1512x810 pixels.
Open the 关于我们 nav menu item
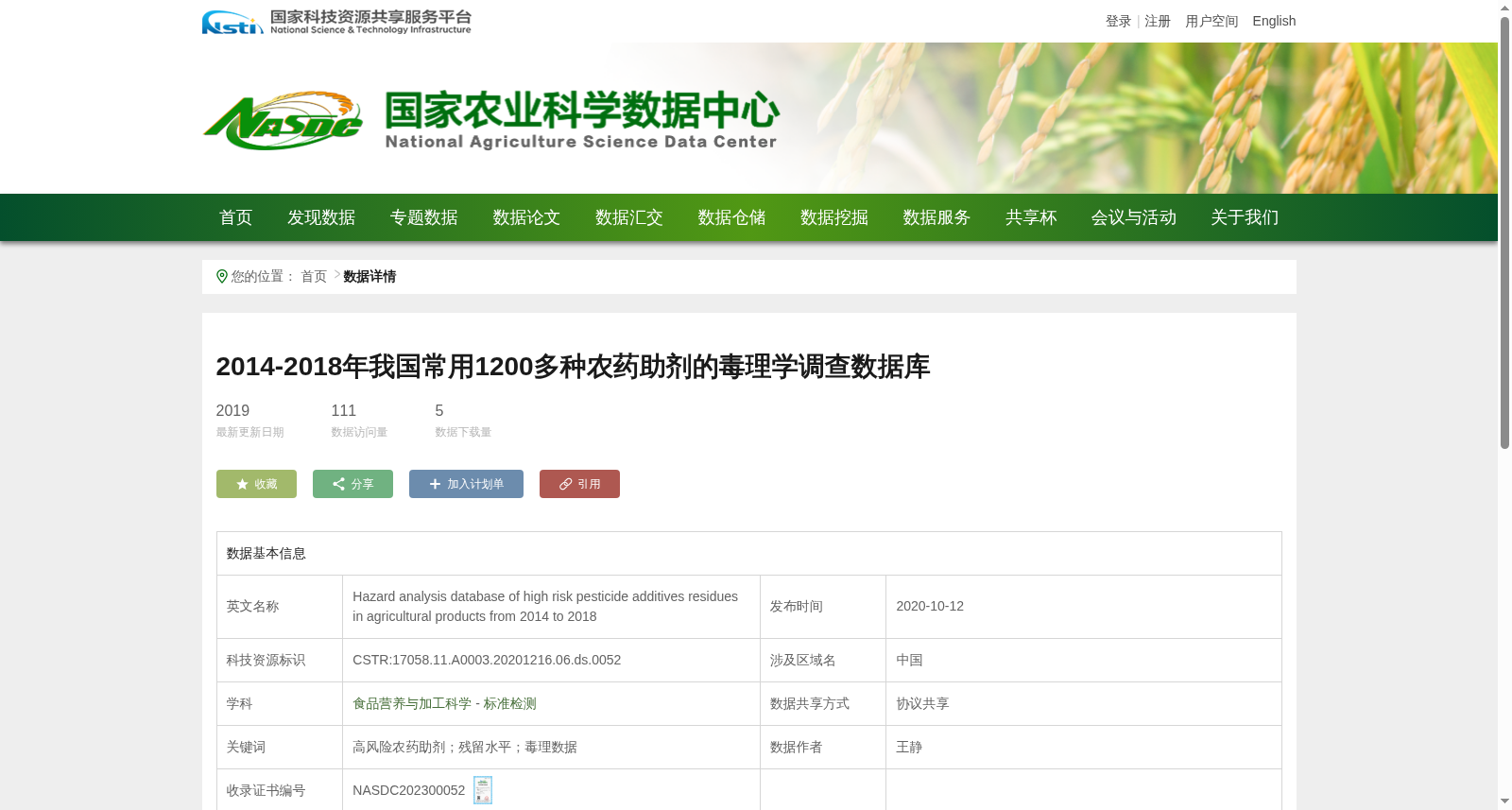[1245, 217]
